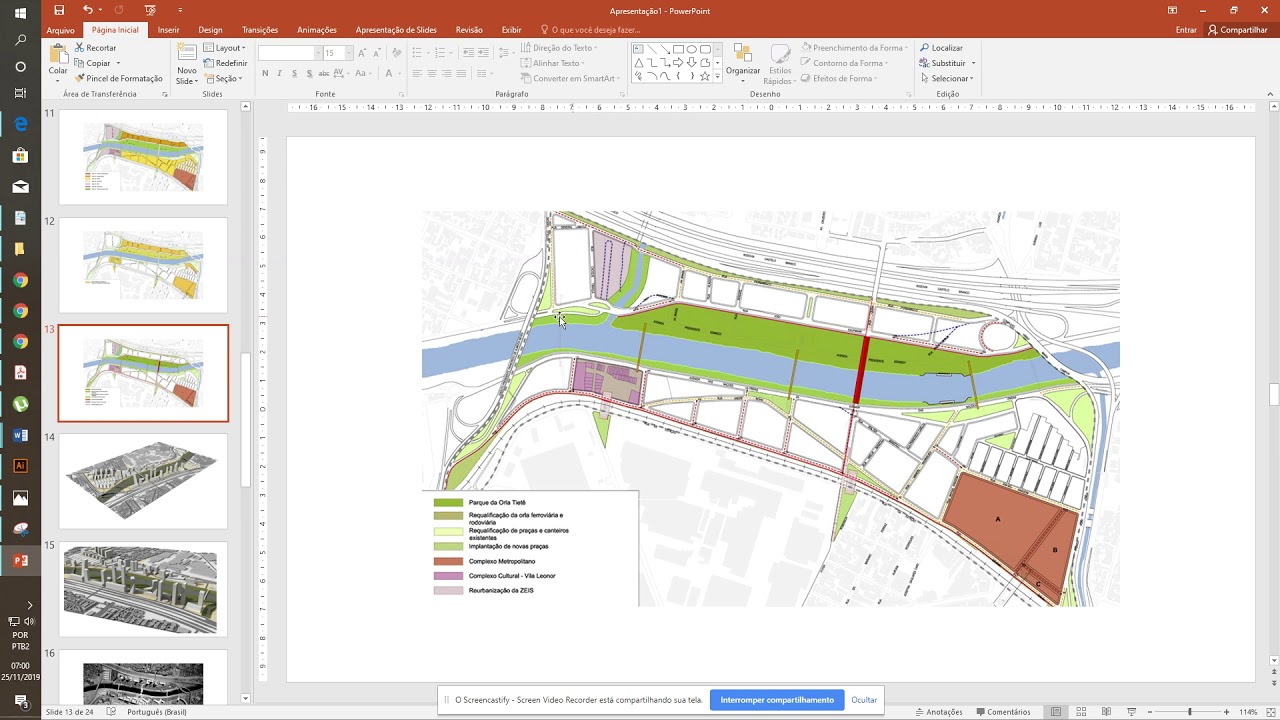Adjust the zoom slider in status bar
Viewport: 1280px width, 720px height.
click(x=1189, y=712)
